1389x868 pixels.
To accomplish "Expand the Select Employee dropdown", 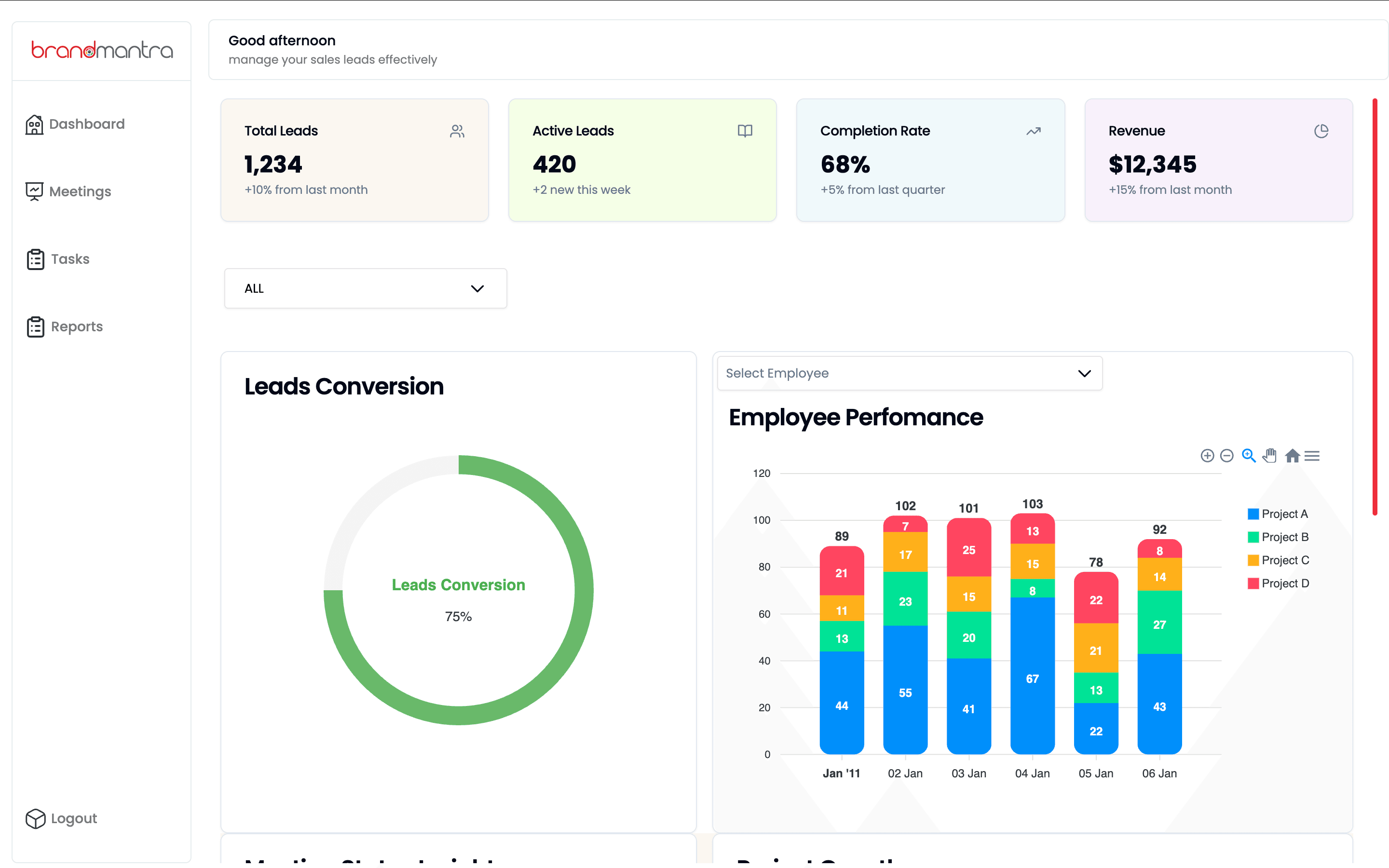I will (x=909, y=374).
